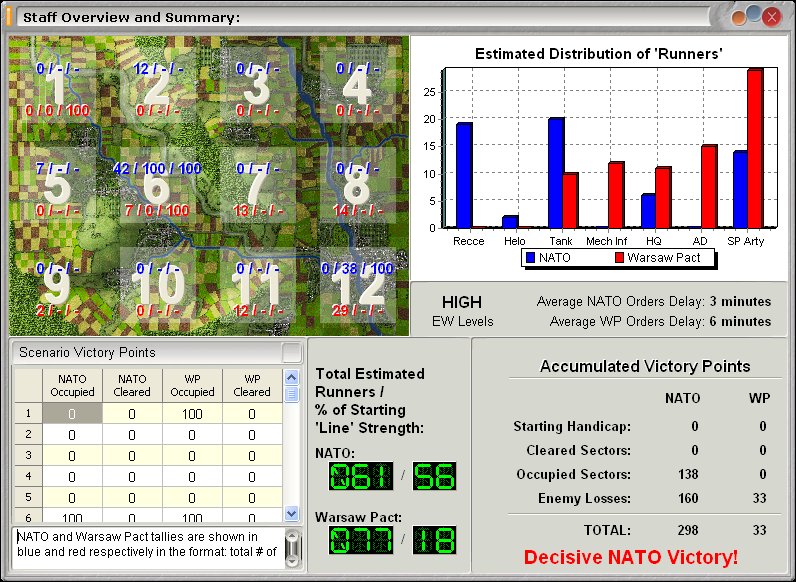Click the red Warsaw Pact SP Arty bar
The height and width of the screenshot is (582, 796).
tap(755, 148)
